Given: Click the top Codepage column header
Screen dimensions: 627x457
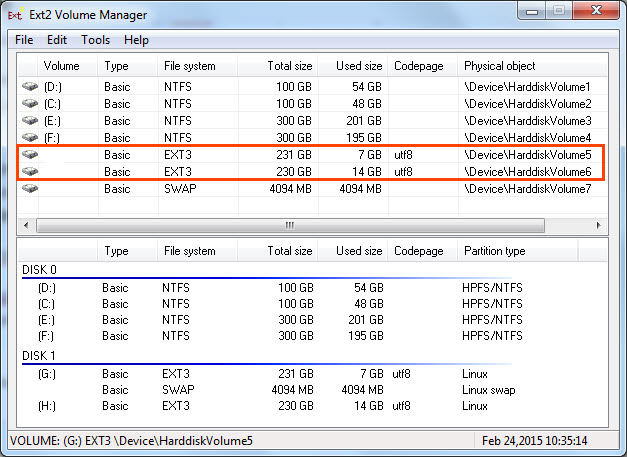Looking at the screenshot, I should [x=423, y=66].
